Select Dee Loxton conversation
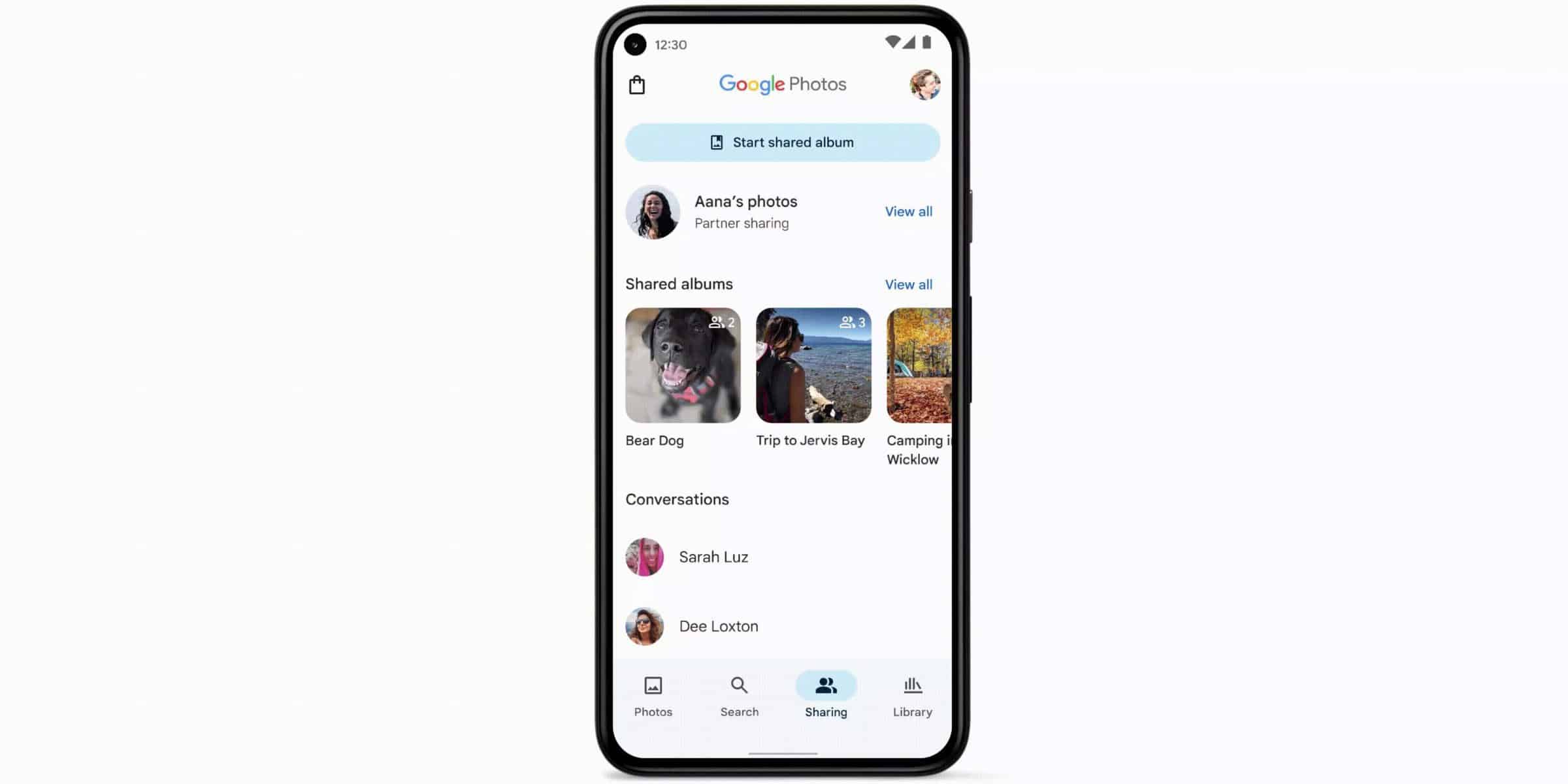The image size is (1568, 784). (783, 626)
